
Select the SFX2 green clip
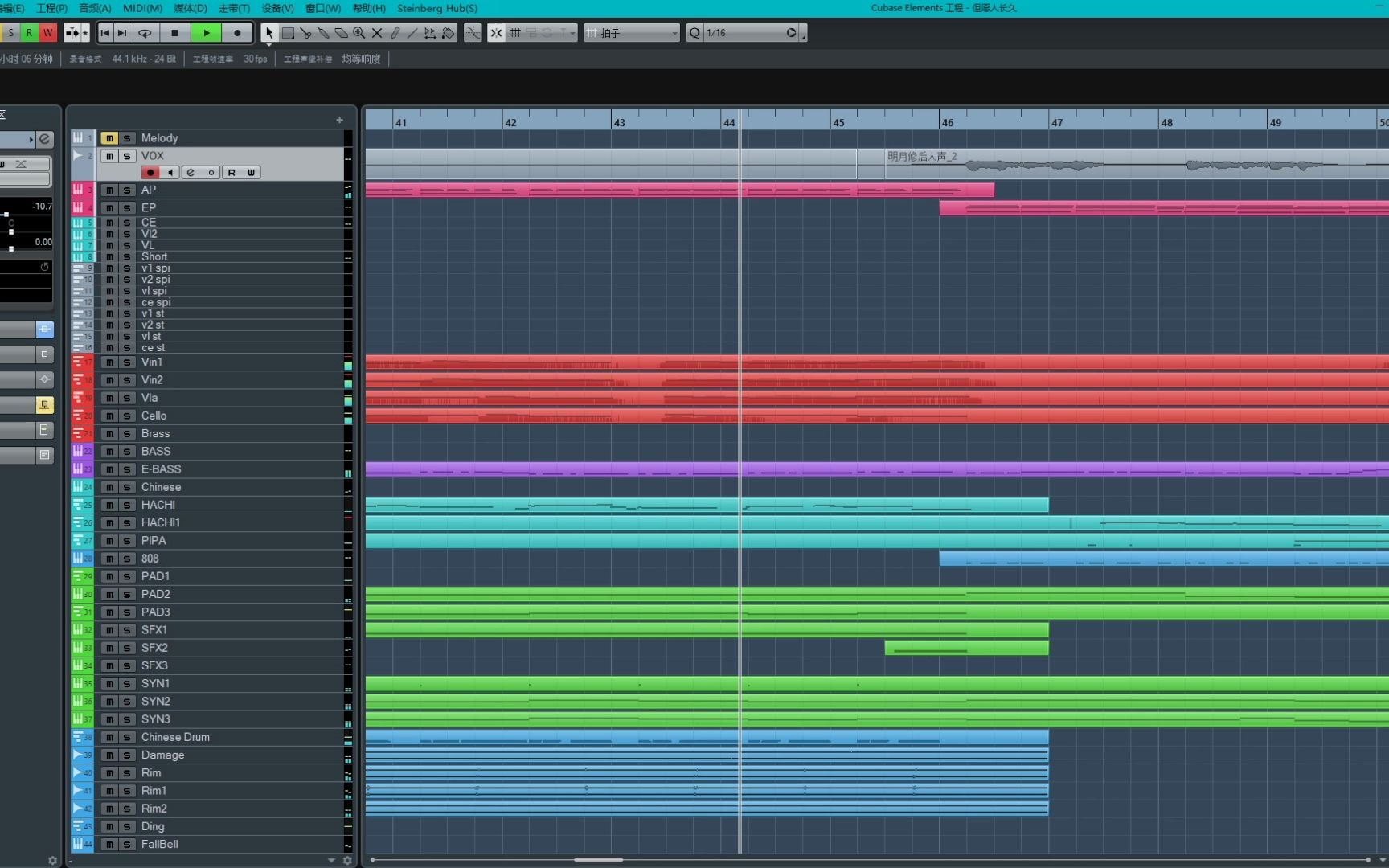point(966,648)
